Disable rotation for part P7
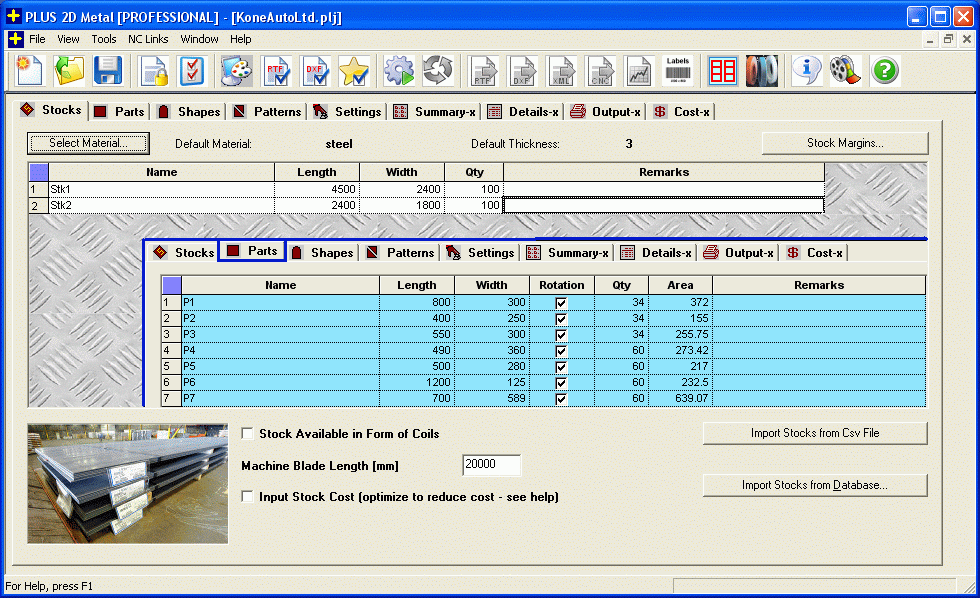Screen dimensions: 980x598 pos(561,398)
